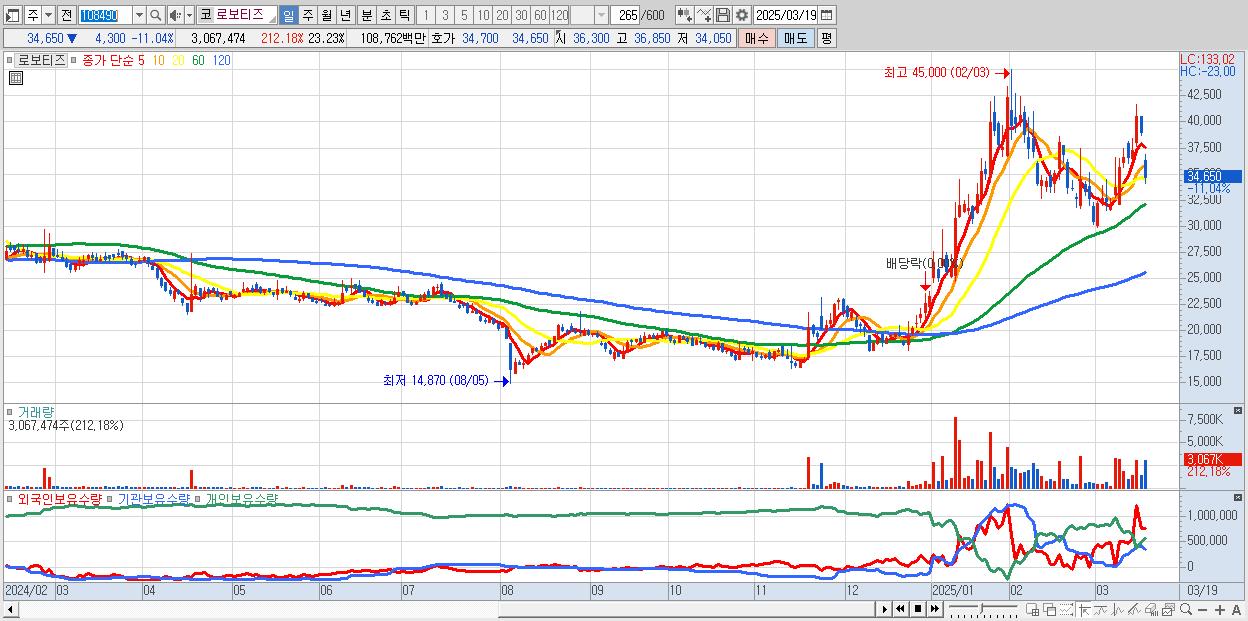Click the 60-day moving average label
Image resolution: width=1248 pixels, height=621 pixels.
click(197, 60)
